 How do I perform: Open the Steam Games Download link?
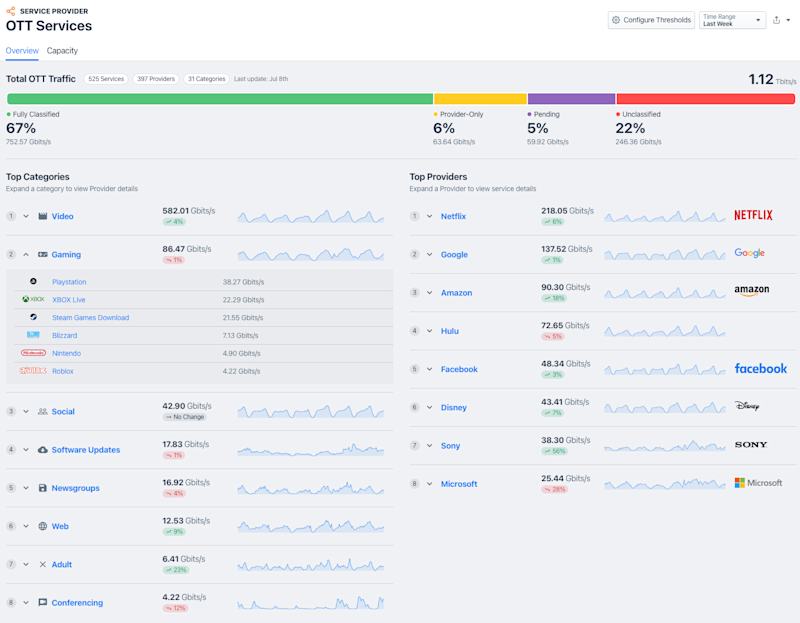pyautogui.click(x=90, y=318)
